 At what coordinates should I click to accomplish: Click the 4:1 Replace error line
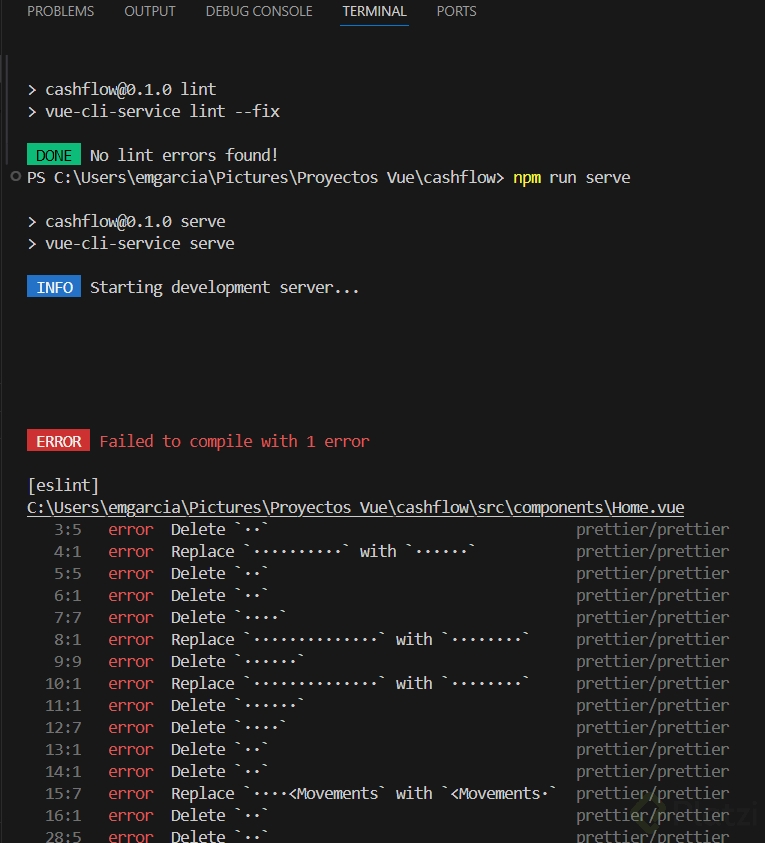point(322,552)
